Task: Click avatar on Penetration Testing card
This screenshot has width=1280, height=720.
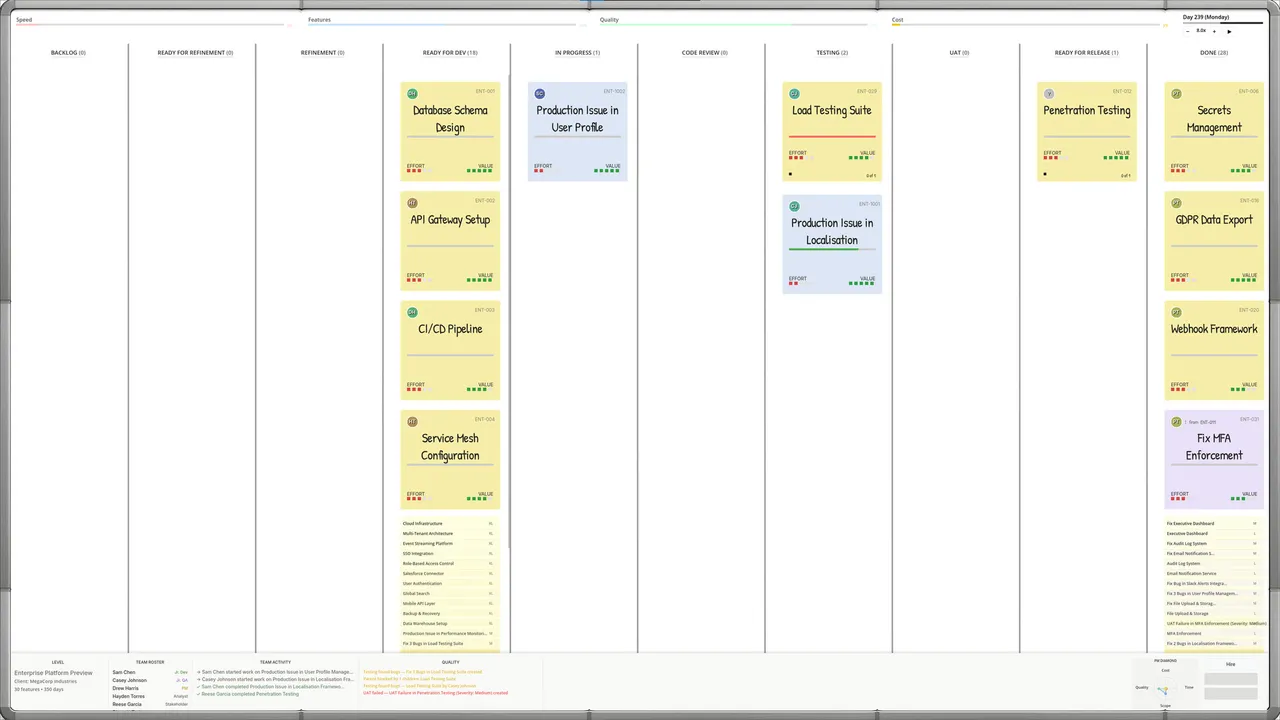Action: 1049,93
